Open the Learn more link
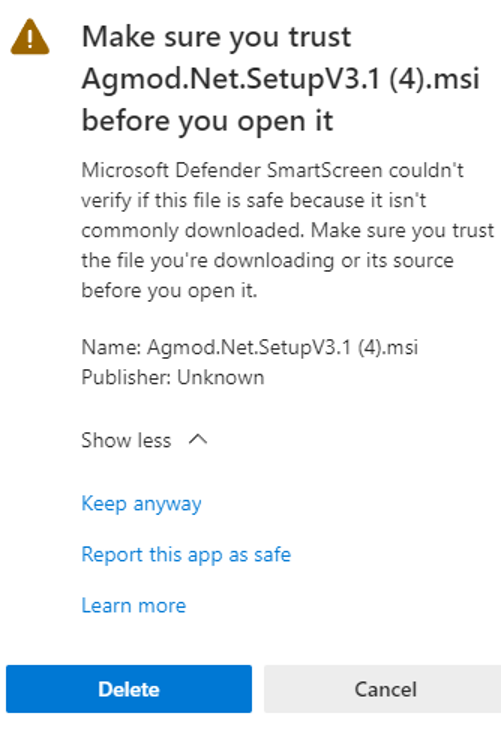This screenshot has height=734, width=502. click(x=134, y=606)
